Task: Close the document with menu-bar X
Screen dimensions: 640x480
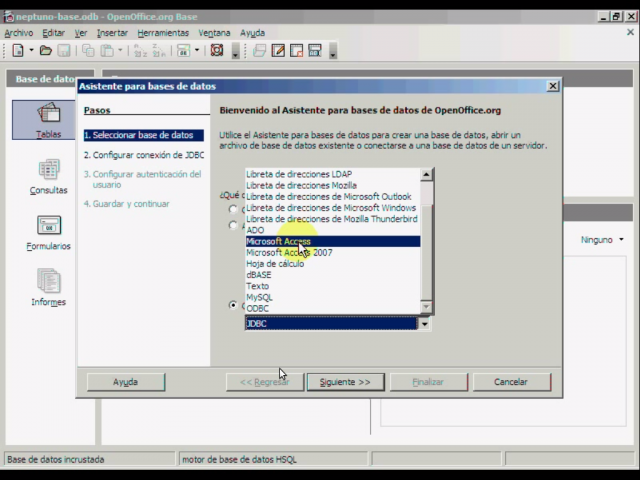Action: point(630,33)
